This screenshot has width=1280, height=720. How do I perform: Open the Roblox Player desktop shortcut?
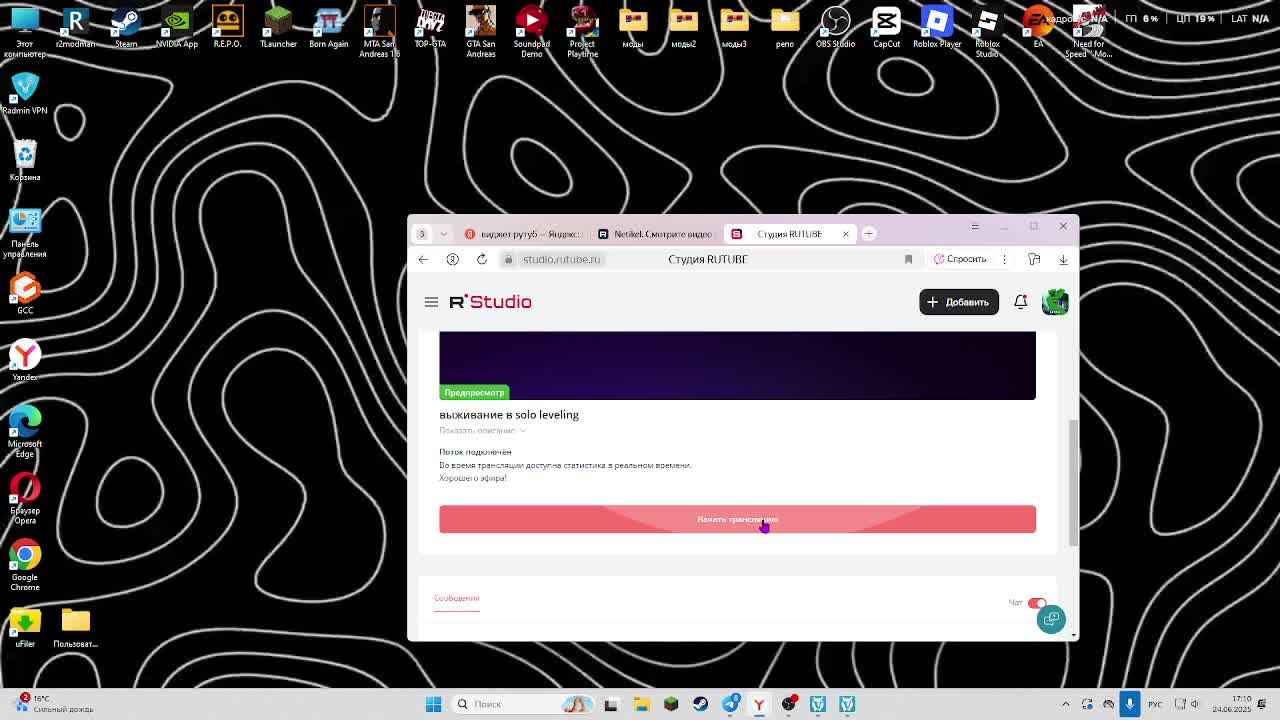[x=937, y=27]
